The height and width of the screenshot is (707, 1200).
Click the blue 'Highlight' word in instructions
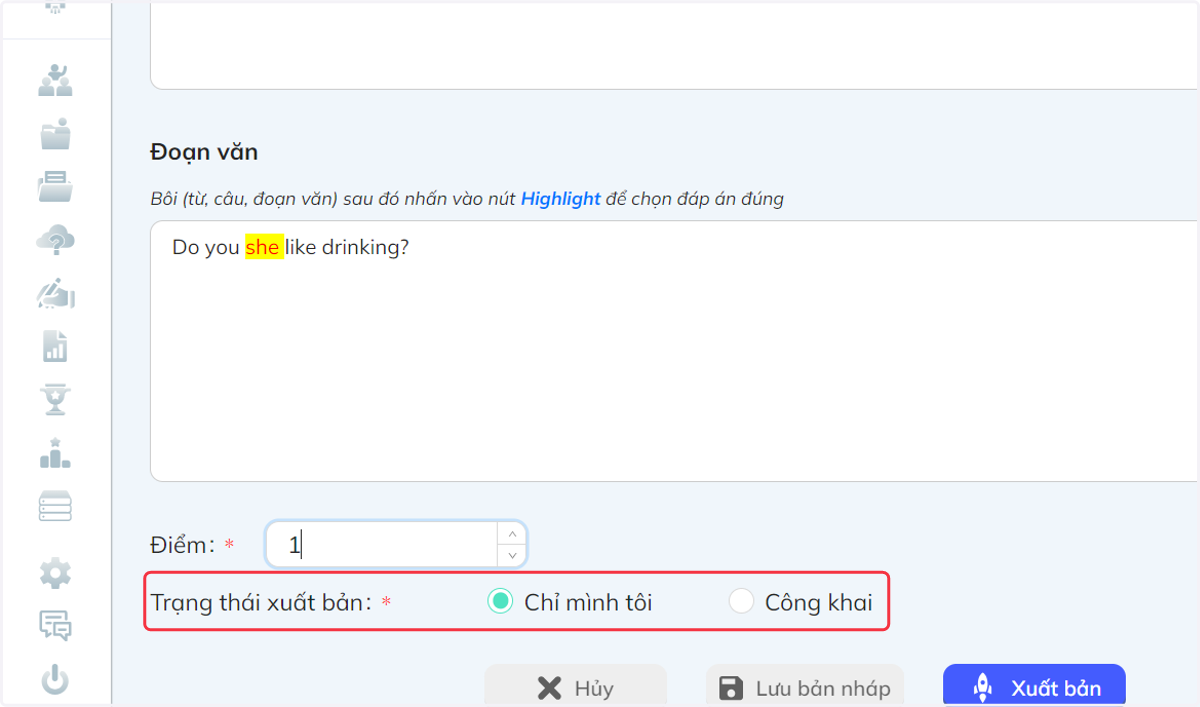tap(561, 198)
